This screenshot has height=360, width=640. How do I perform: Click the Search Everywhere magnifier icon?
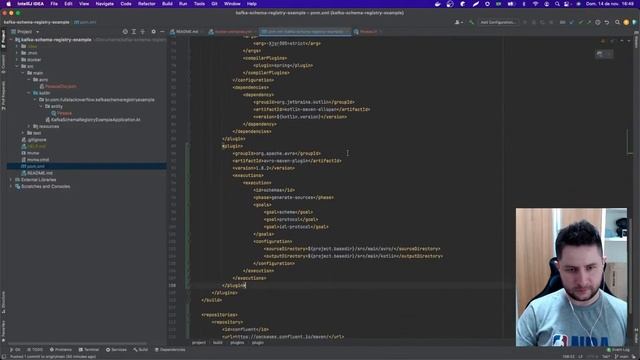point(617,22)
